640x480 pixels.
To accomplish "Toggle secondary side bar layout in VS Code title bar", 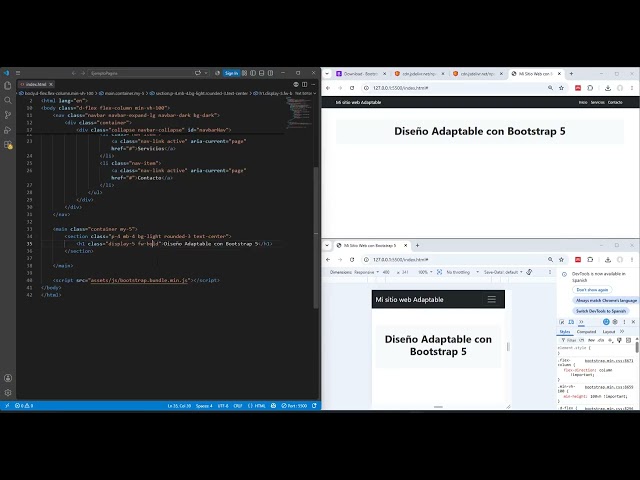I will coord(271,73).
